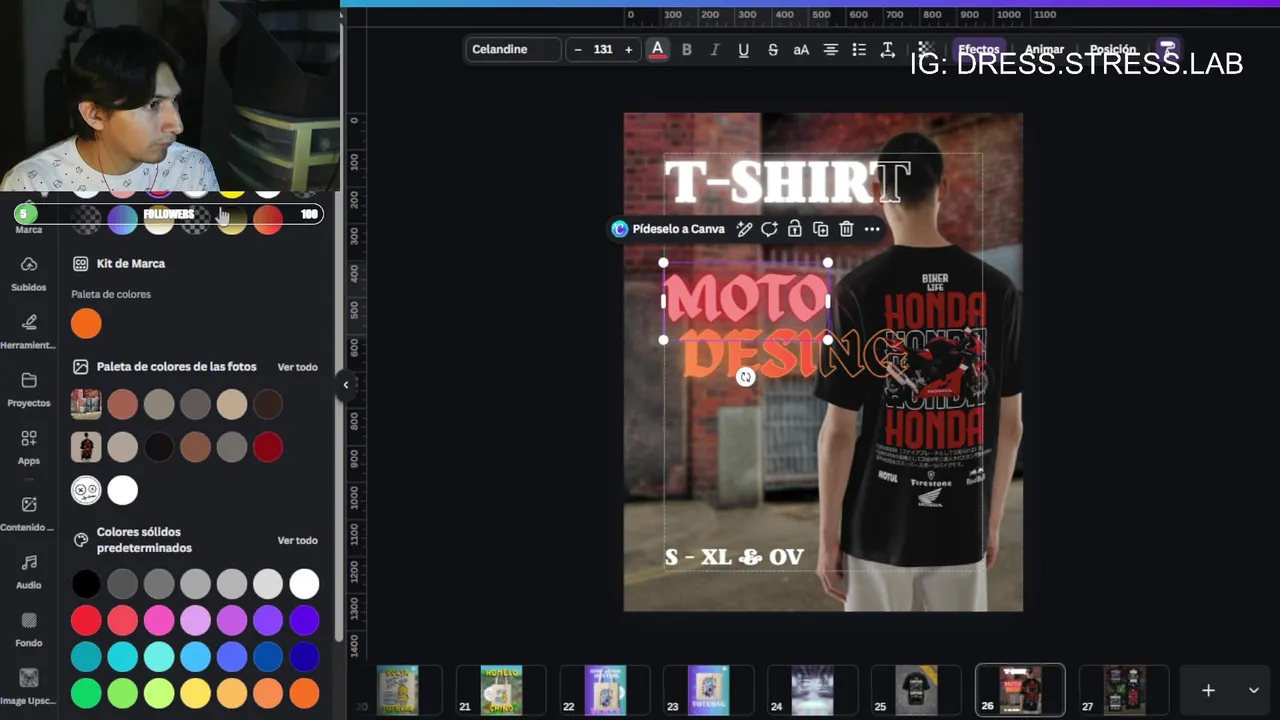Click the rotate handle below MOTO text
The width and height of the screenshot is (1280, 720).
(745, 377)
